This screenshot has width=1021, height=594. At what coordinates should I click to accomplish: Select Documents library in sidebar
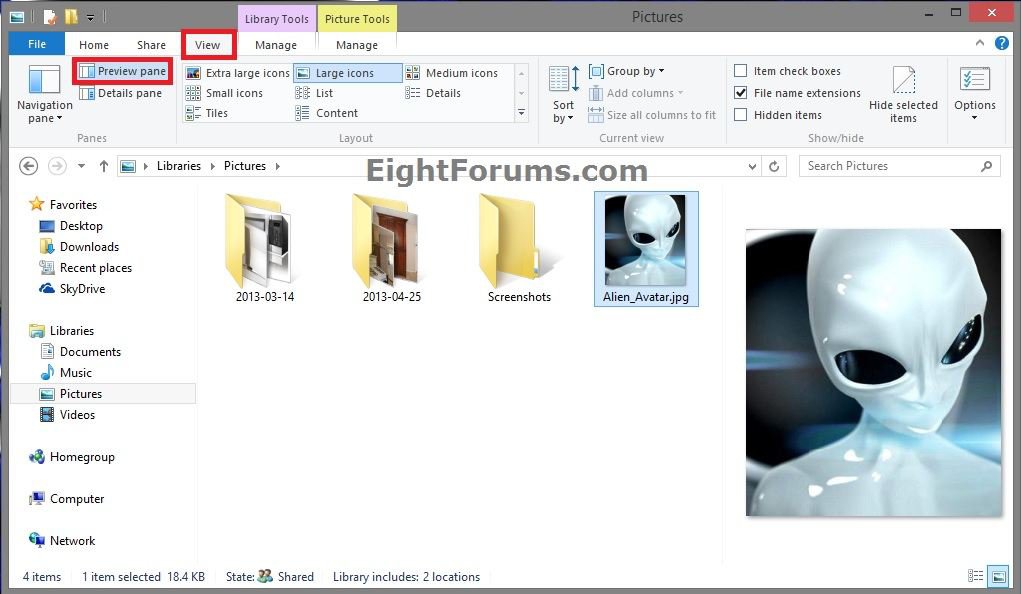click(x=90, y=352)
